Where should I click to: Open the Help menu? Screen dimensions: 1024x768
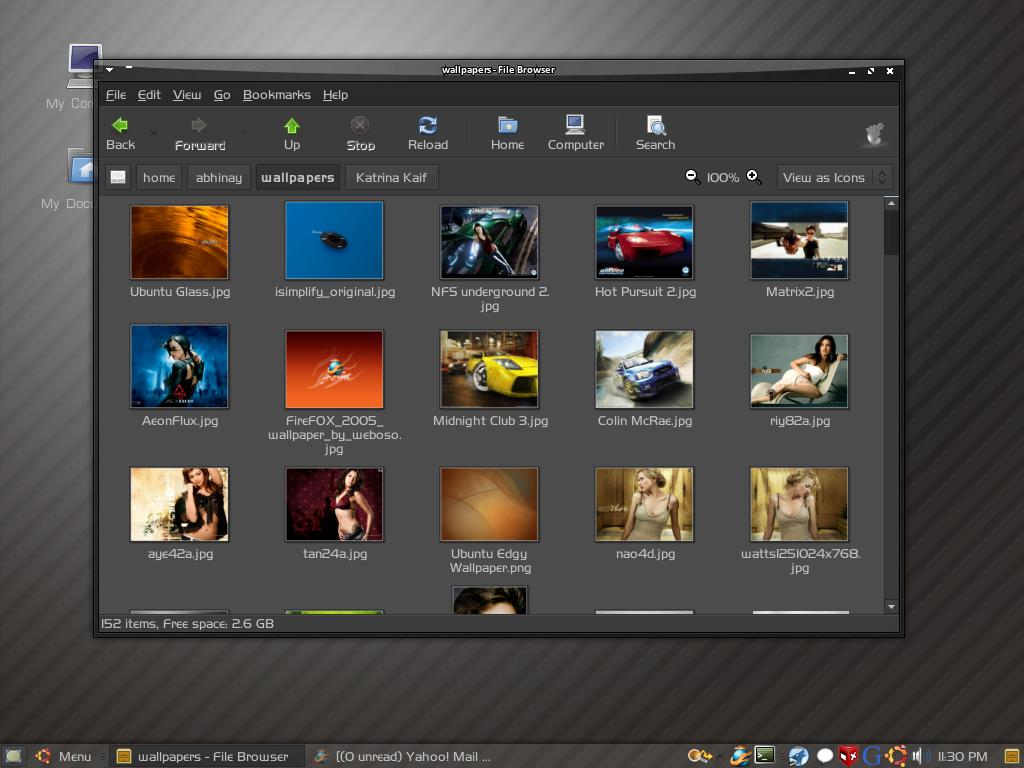point(335,95)
